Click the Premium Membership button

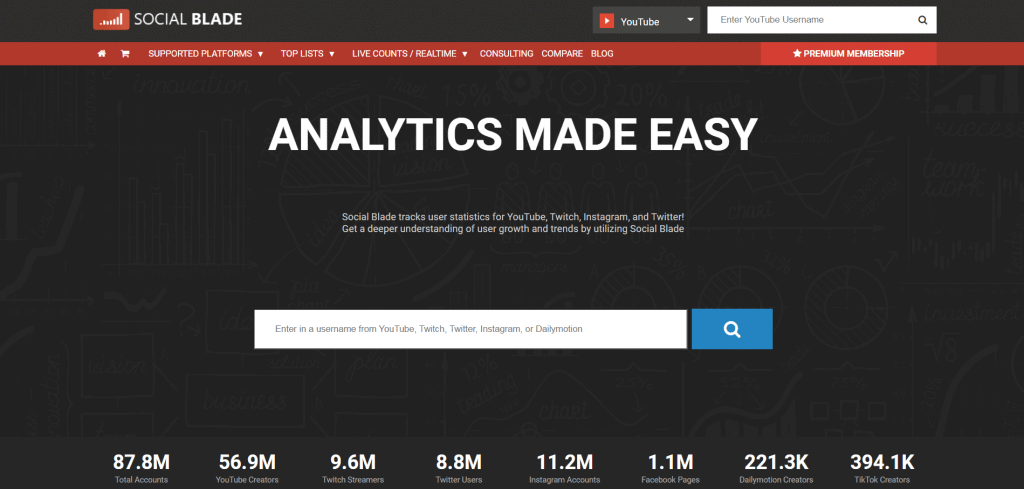point(848,54)
